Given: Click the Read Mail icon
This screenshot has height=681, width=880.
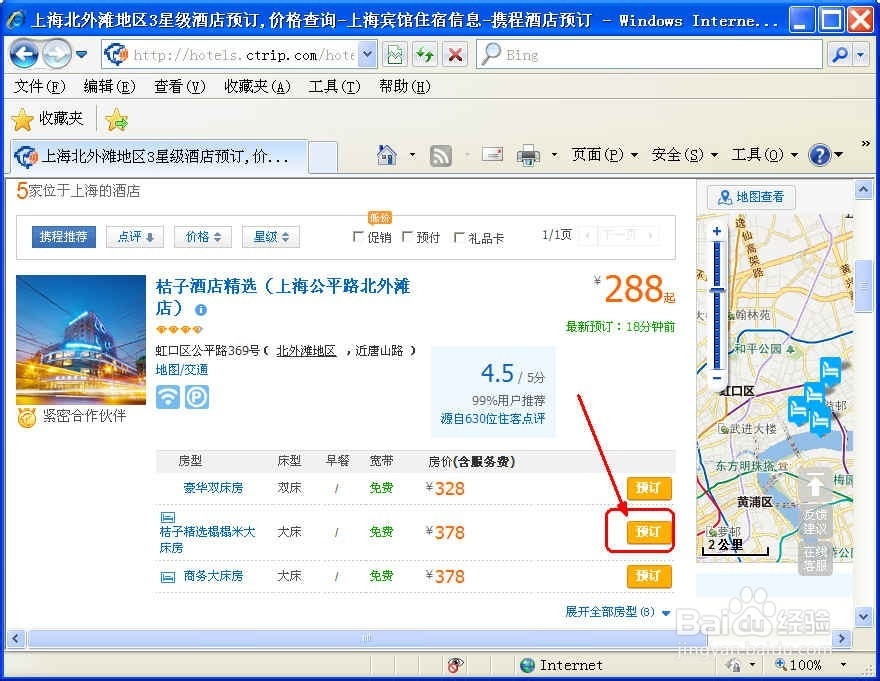Looking at the screenshot, I should click(492, 154).
